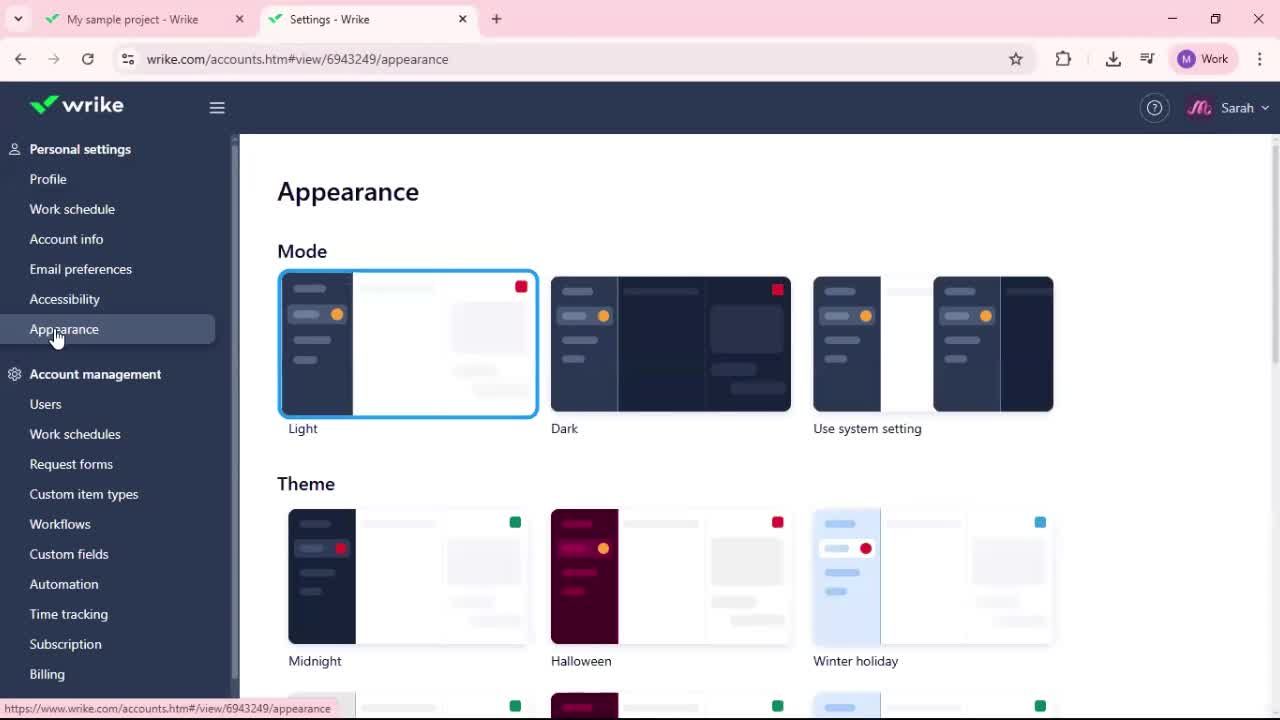Open Work schedules under Account management
The image size is (1280, 720).
tap(75, 434)
